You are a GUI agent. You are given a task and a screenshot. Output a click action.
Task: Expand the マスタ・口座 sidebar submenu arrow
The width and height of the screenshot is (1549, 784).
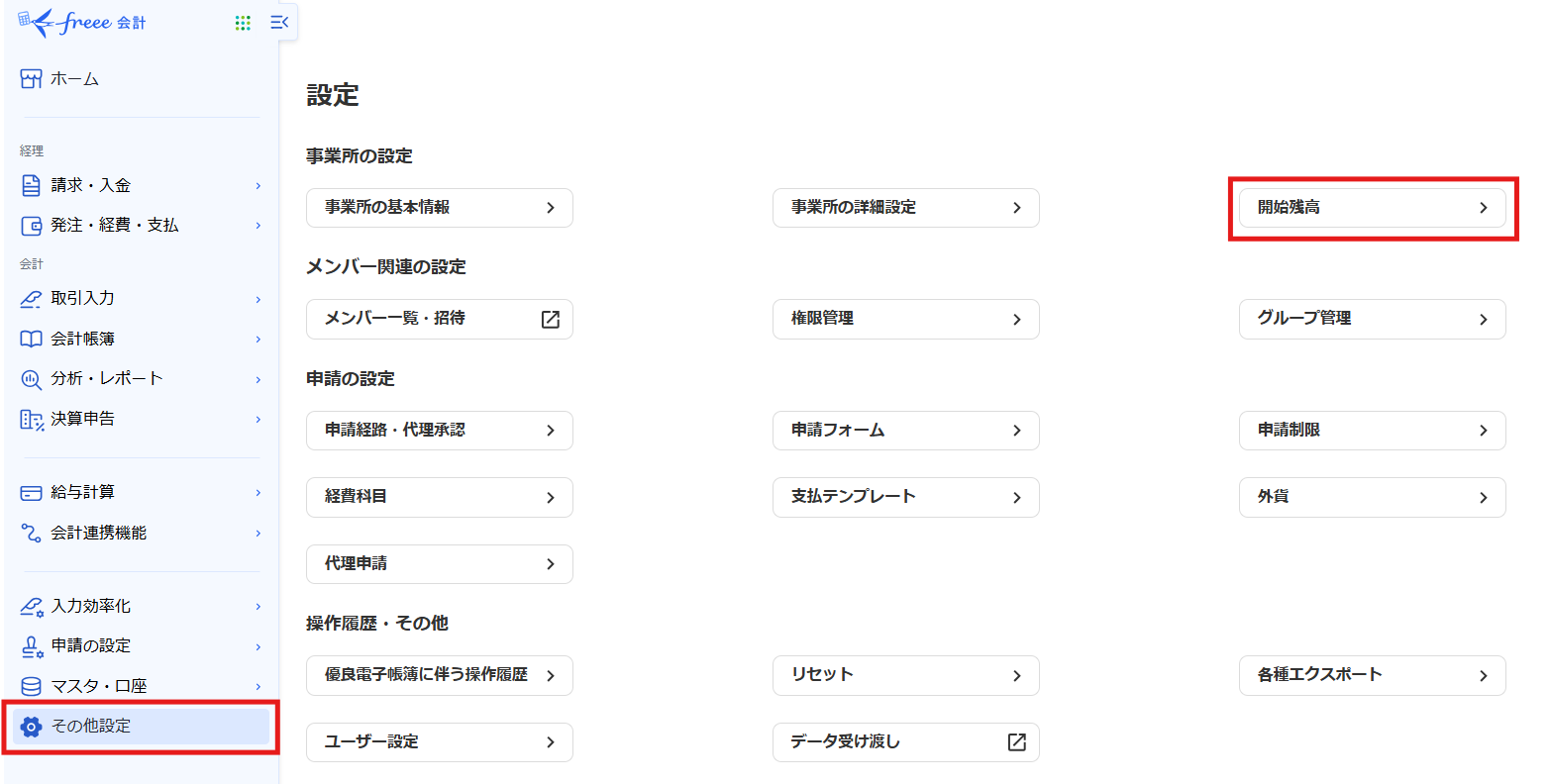258,686
